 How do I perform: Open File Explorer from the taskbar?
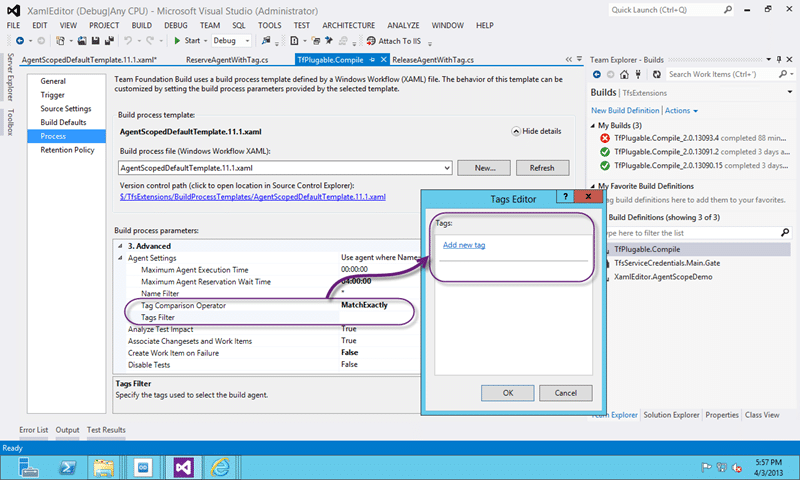(104, 467)
